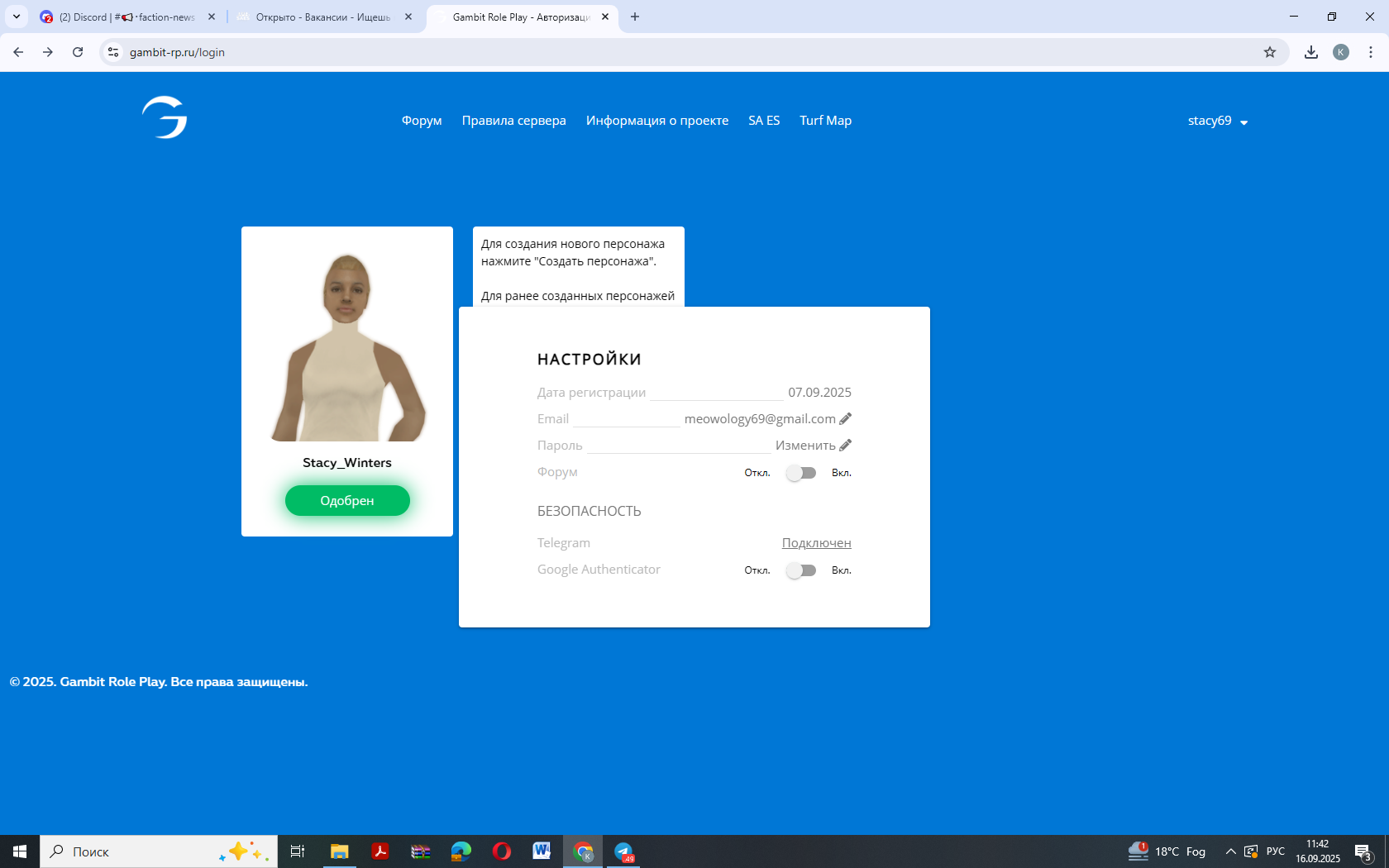Image resolution: width=1389 pixels, height=868 pixels.
Task: Show hidden system tray icons
Action: (x=1230, y=851)
